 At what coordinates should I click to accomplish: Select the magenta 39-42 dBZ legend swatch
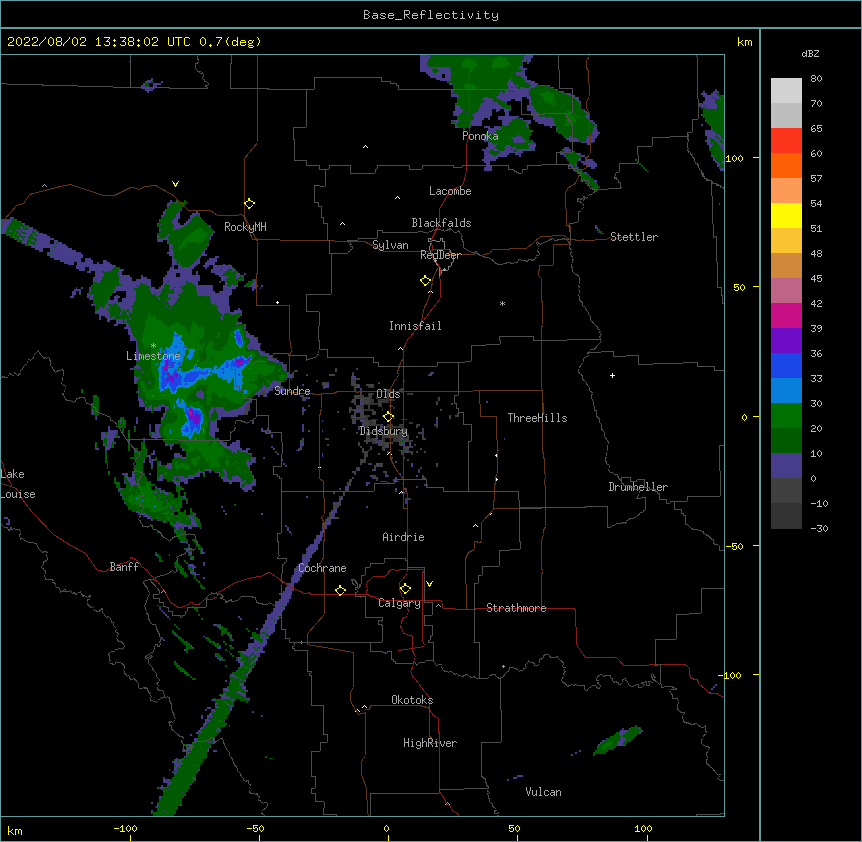tap(786, 316)
